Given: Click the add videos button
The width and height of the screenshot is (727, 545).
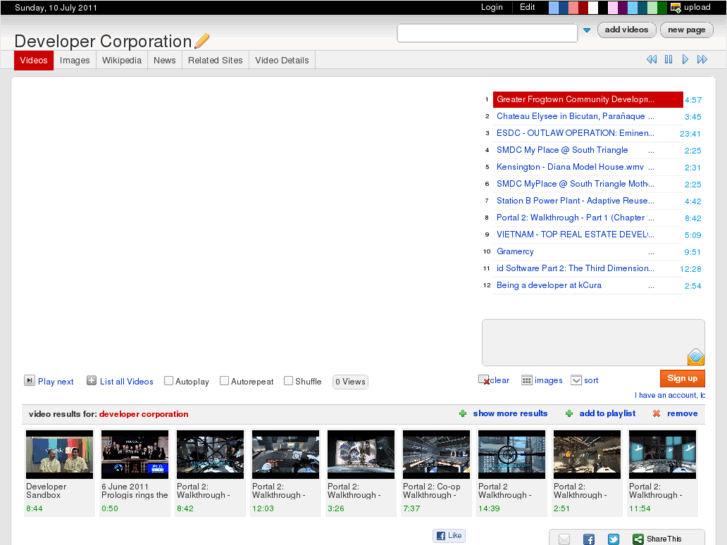Looking at the screenshot, I should pos(627,30).
